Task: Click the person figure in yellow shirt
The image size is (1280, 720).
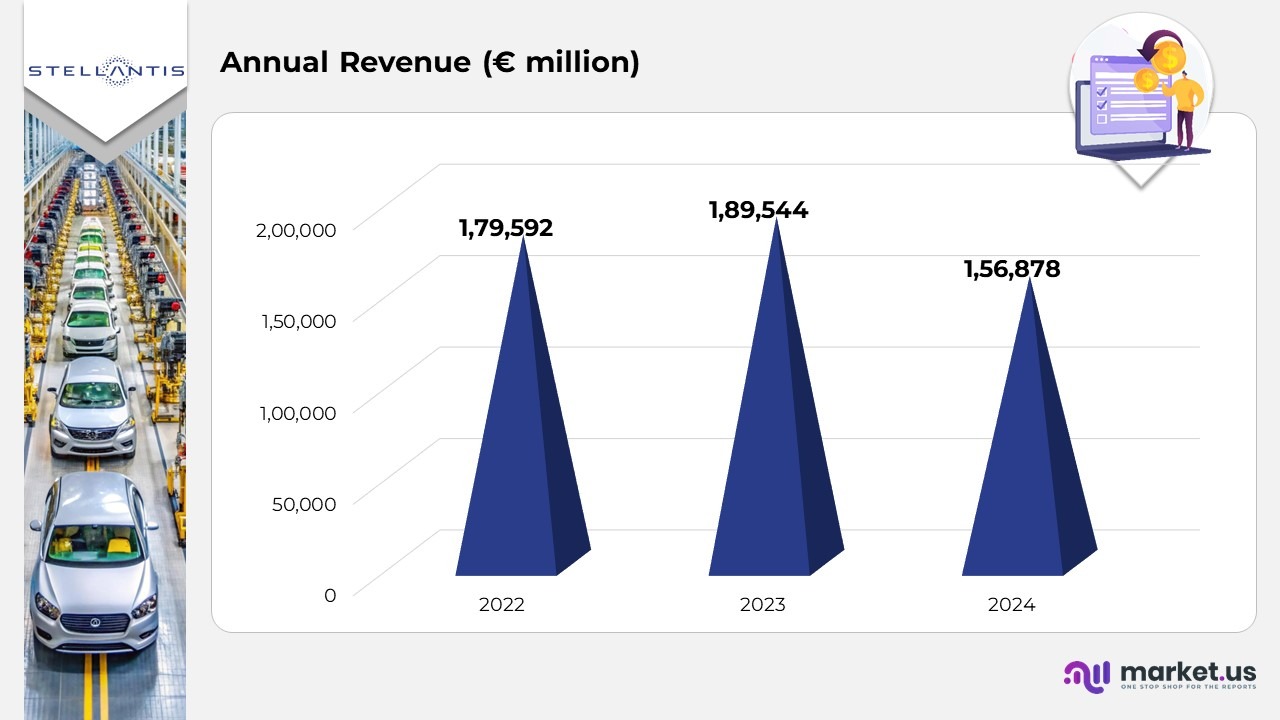Action: 1186,105
